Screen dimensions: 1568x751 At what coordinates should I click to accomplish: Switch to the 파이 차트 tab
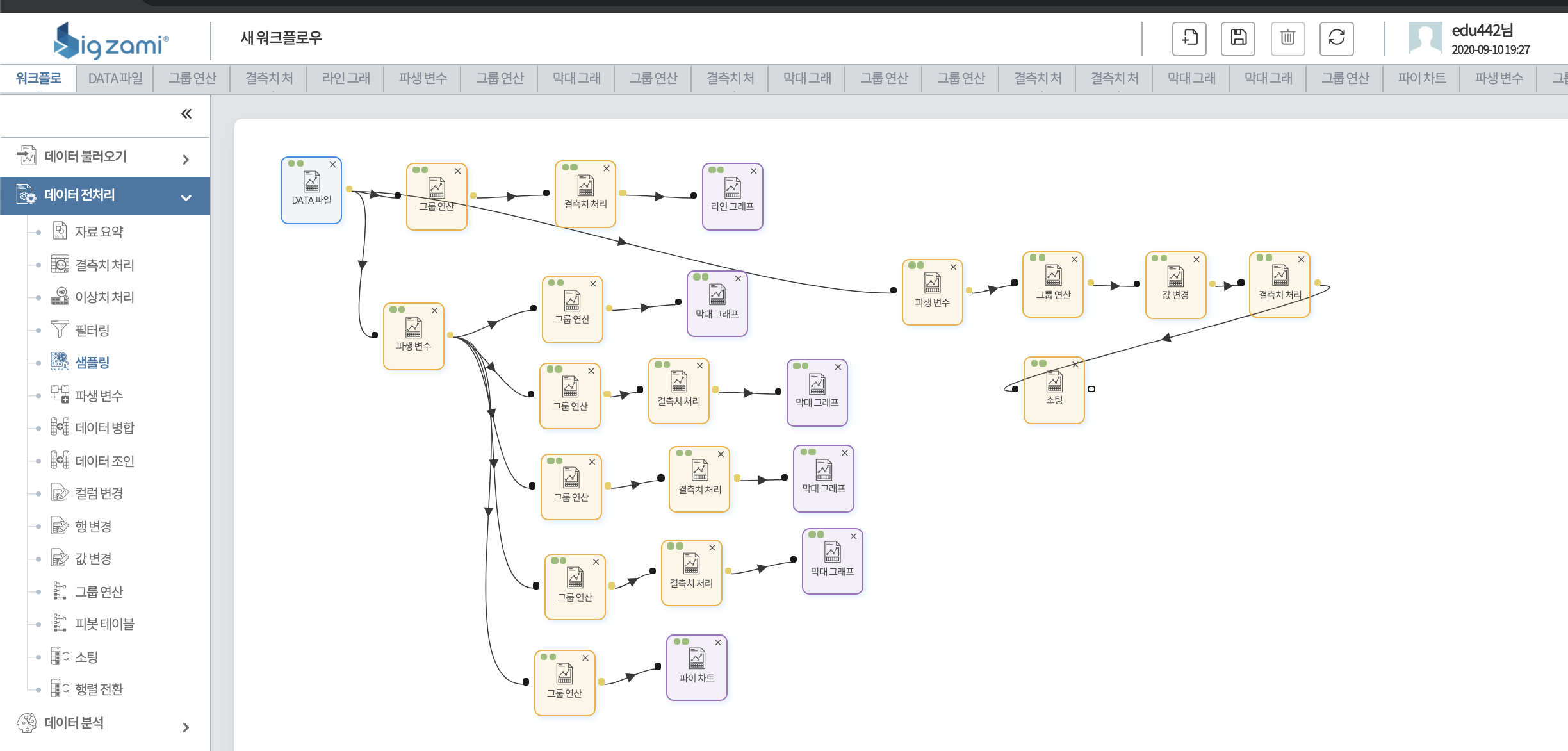(1421, 78)
